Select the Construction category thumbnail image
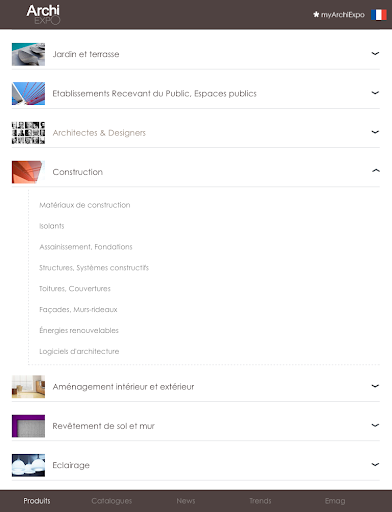392x512 pixels. 28,172
